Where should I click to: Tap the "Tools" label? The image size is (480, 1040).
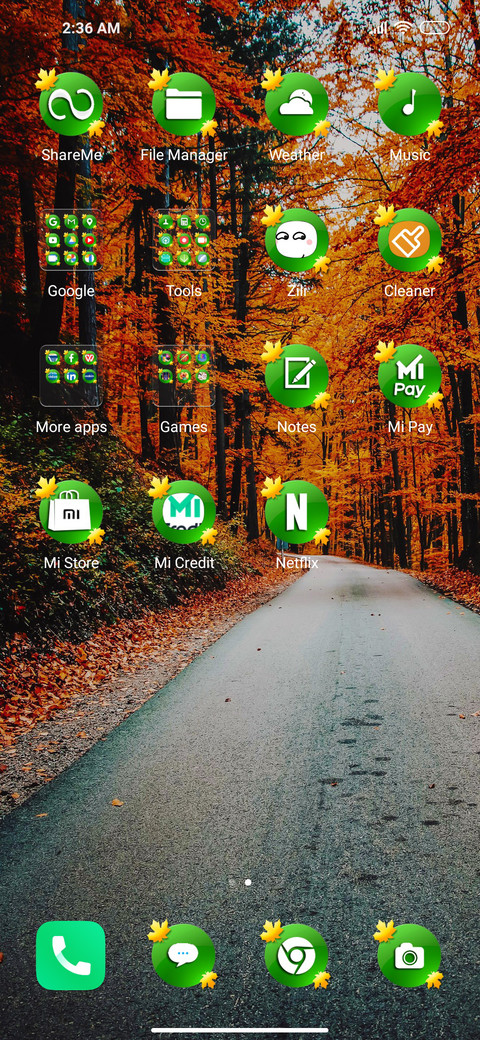[184, 291]
